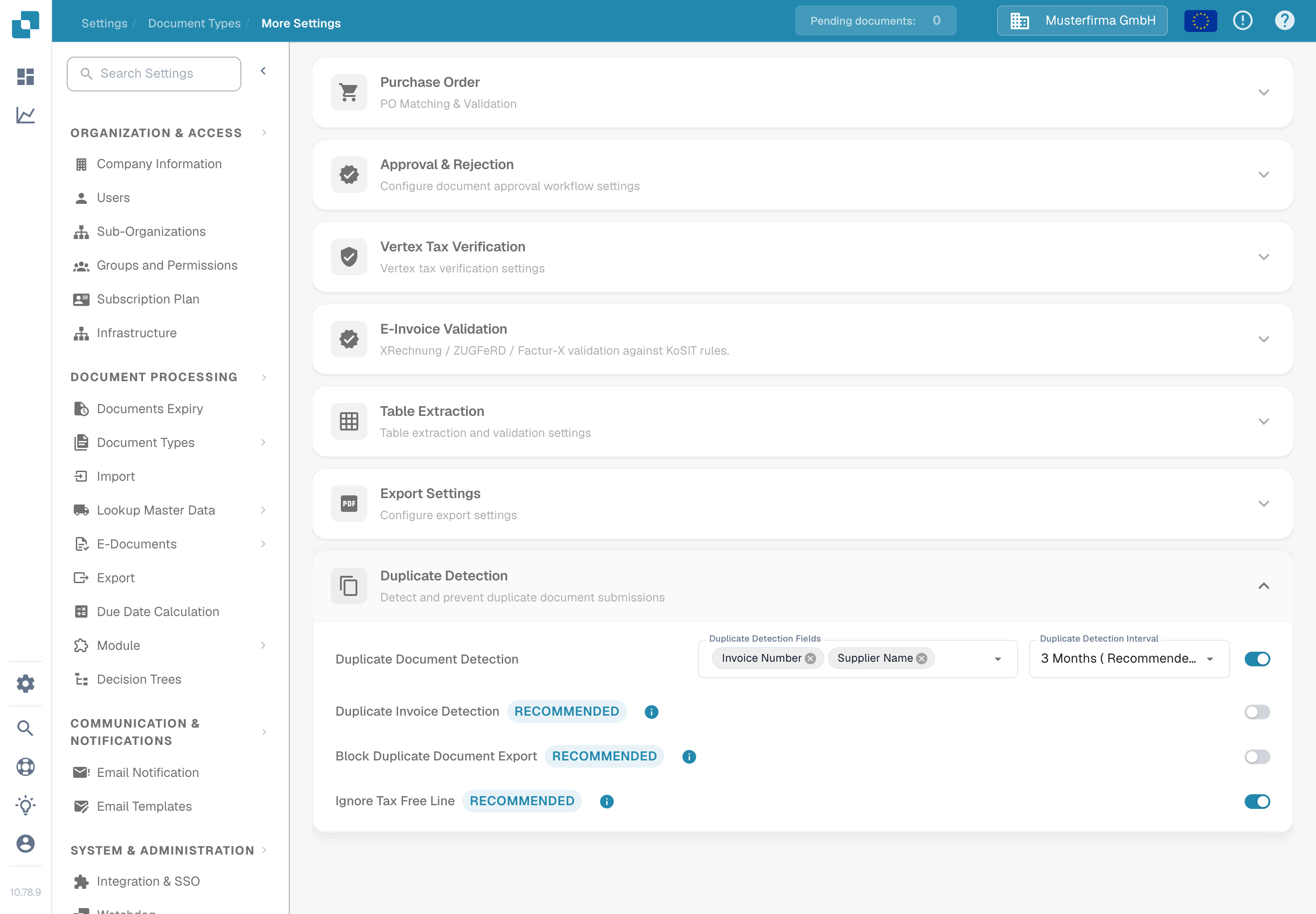Viewport: 1316px width, 914px height.
Task: Collapse the Duplicate Detection section
Action: click(x=1263, y=586)
